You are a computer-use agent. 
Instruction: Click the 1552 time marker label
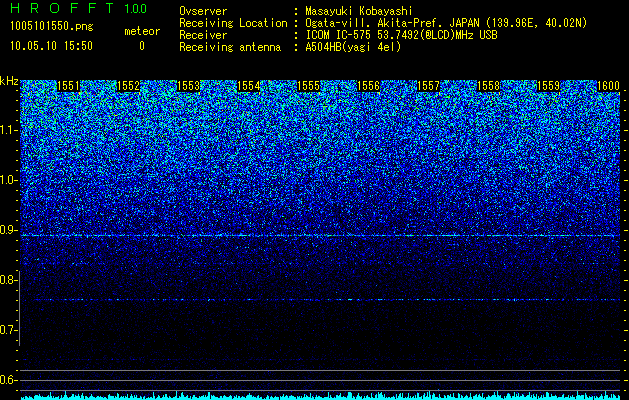pyautogui.click(x=128, y=86)
